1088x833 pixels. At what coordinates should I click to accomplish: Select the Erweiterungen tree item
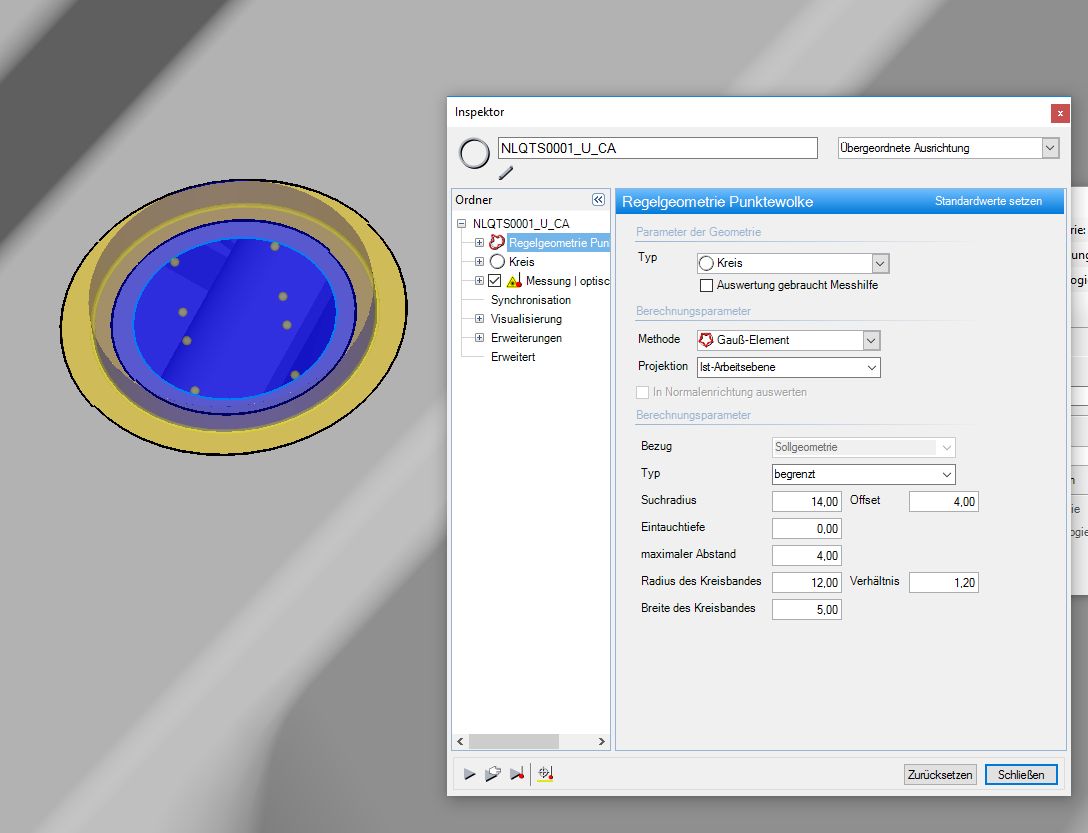526,338
